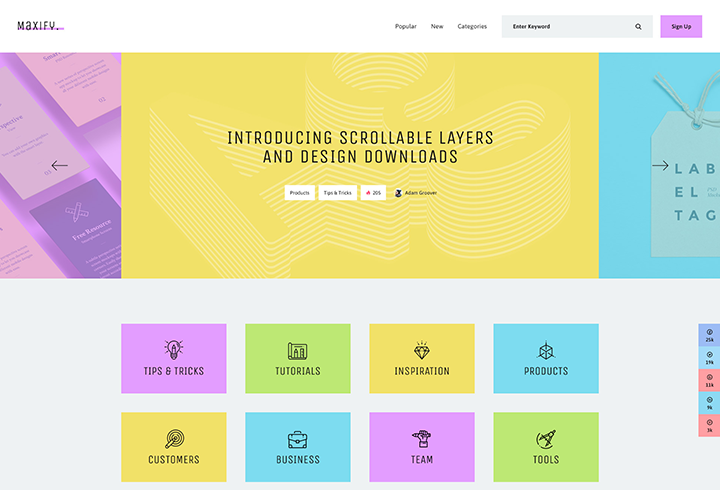
Task: Click the Tips & Tricks hero tag
Action: 337,193
